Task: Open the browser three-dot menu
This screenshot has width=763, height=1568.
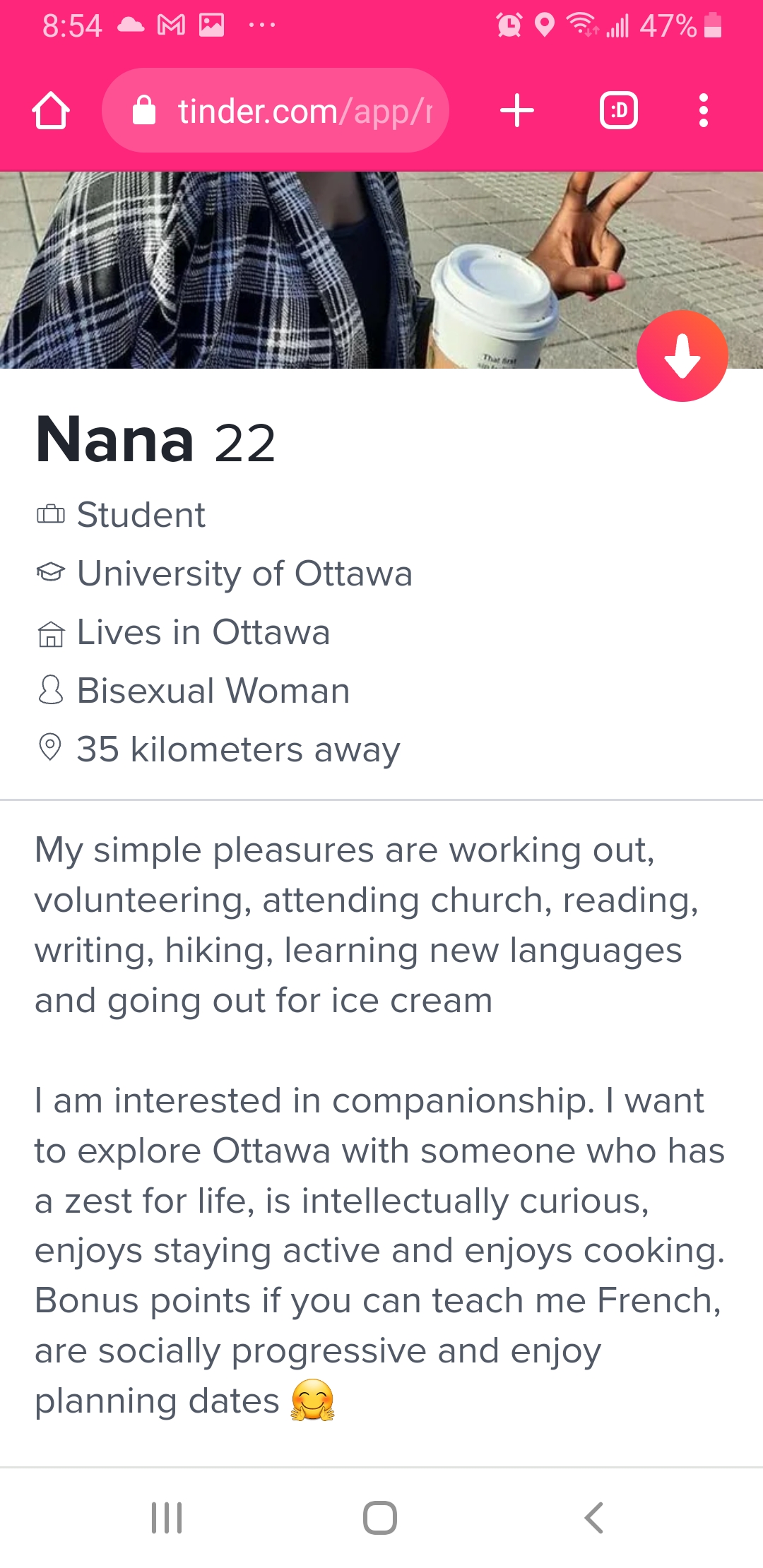Action: click(703, 111)
